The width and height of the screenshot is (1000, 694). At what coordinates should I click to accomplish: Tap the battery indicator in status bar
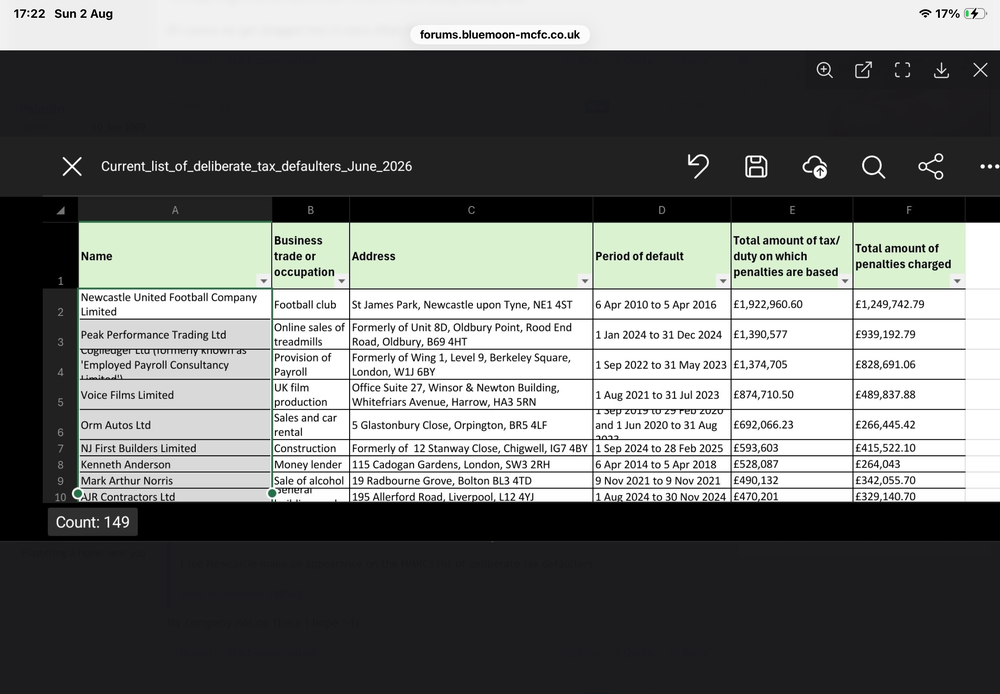click(975, 13)
